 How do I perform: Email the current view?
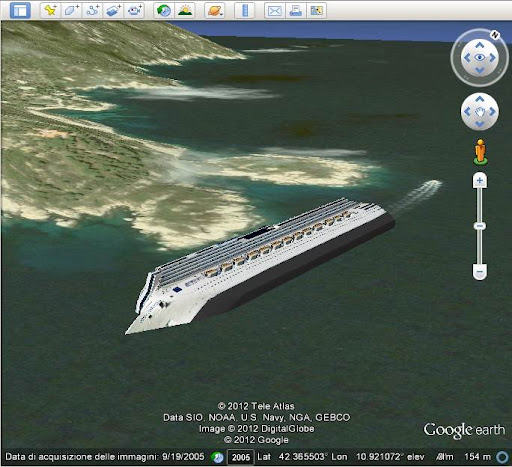(274, 10)
